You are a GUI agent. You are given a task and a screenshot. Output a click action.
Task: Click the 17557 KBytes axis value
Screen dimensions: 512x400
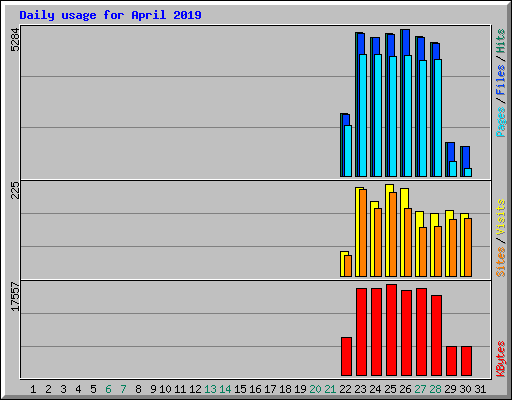click(15, 297)
